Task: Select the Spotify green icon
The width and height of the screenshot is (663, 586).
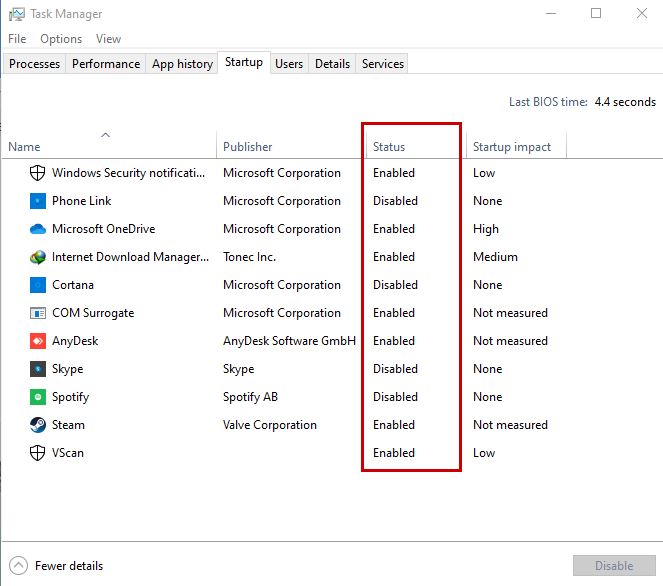Action: pyautogui.click(x=38, y=397)
